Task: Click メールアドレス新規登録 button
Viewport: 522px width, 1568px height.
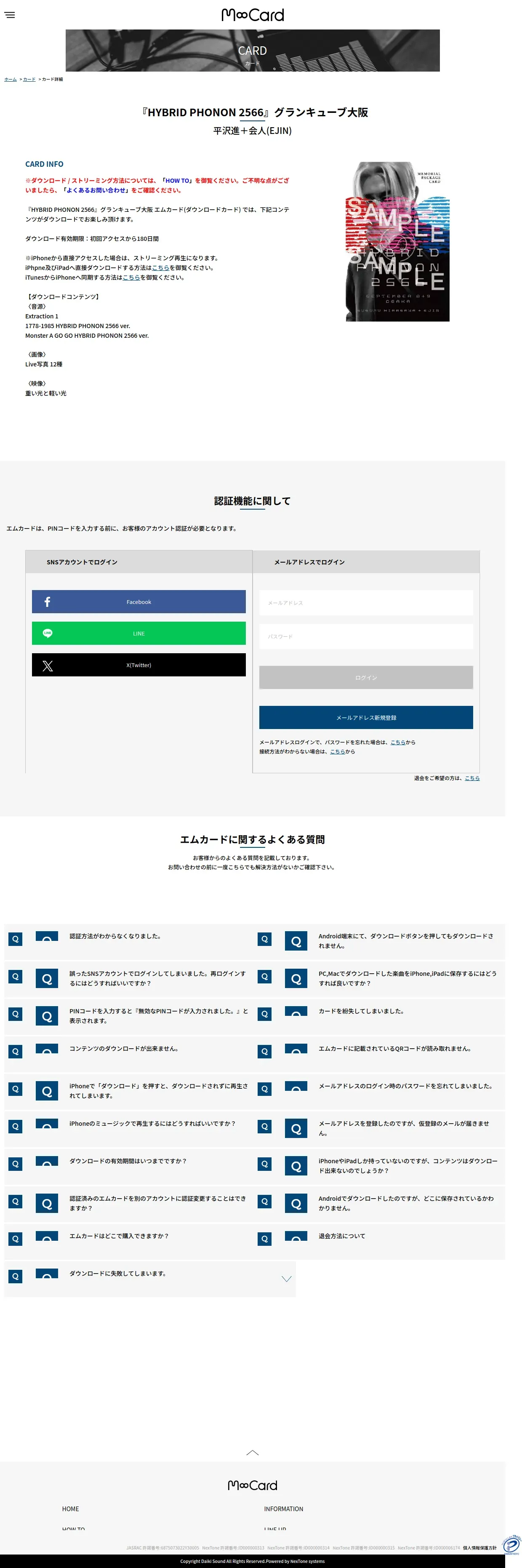Action: [x=366, y=718]
